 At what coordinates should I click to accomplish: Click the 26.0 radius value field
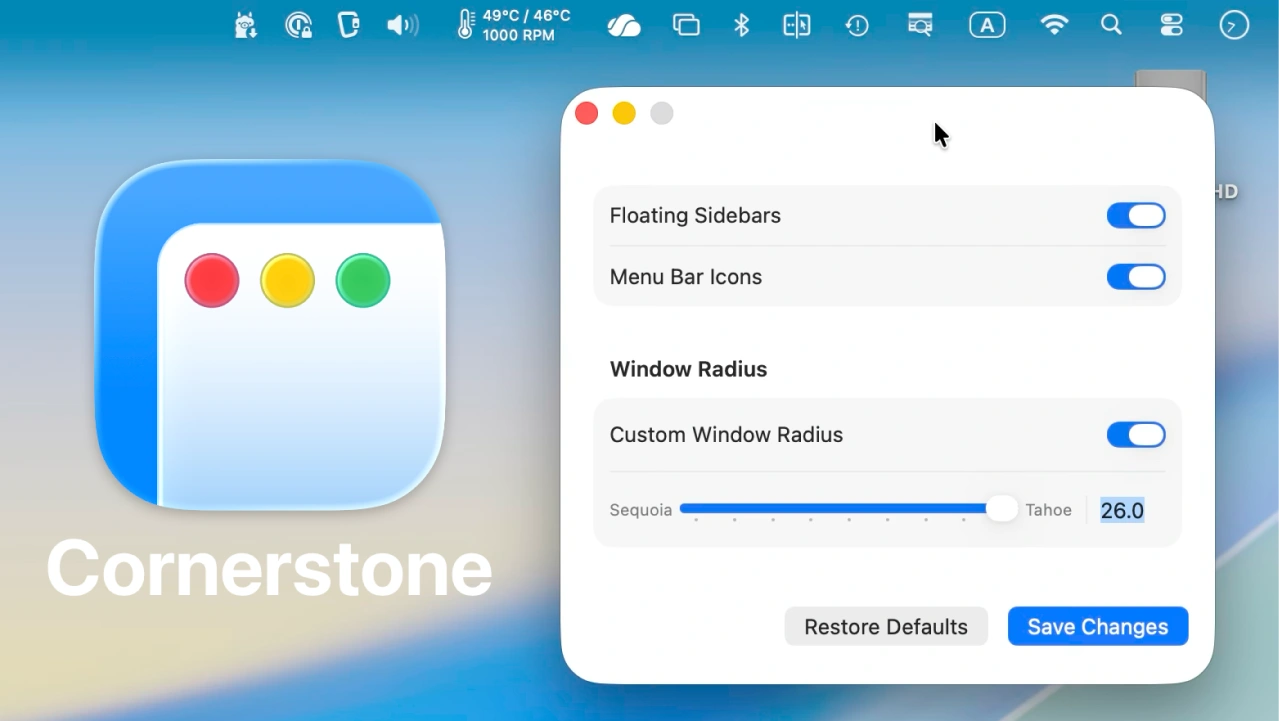point(1123,511)
